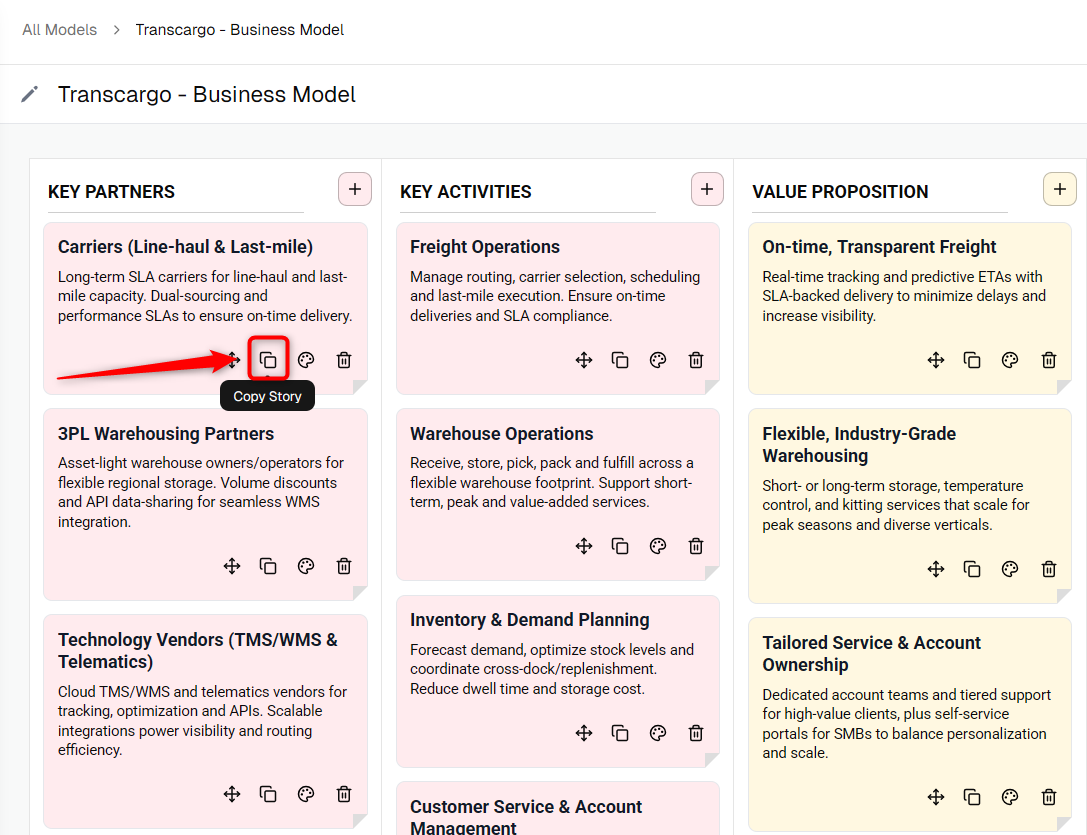Click the KEY PARTNERS column heading

(x=111, y=192)
